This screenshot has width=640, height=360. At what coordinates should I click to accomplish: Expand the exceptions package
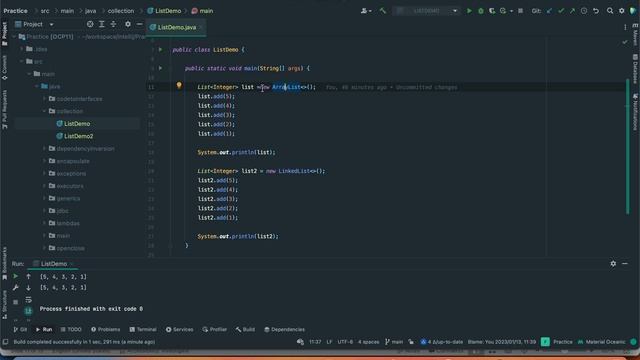tap(44, 173)
